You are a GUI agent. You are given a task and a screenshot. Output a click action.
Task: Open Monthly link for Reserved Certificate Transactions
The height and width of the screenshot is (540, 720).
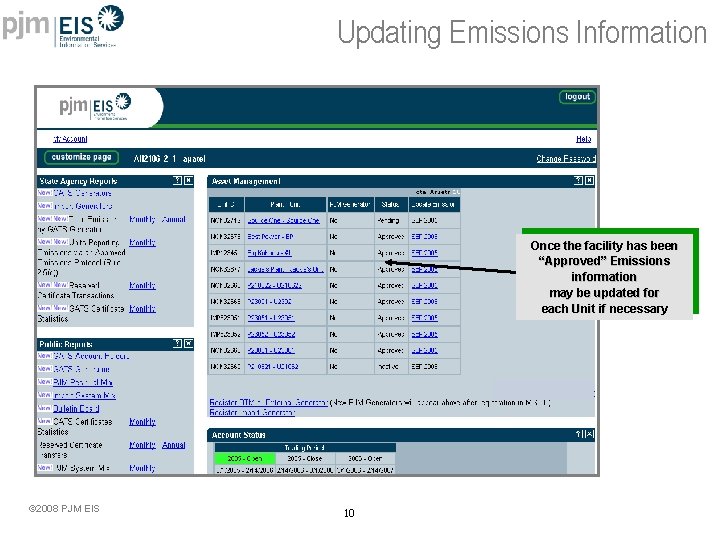point(142,285)
